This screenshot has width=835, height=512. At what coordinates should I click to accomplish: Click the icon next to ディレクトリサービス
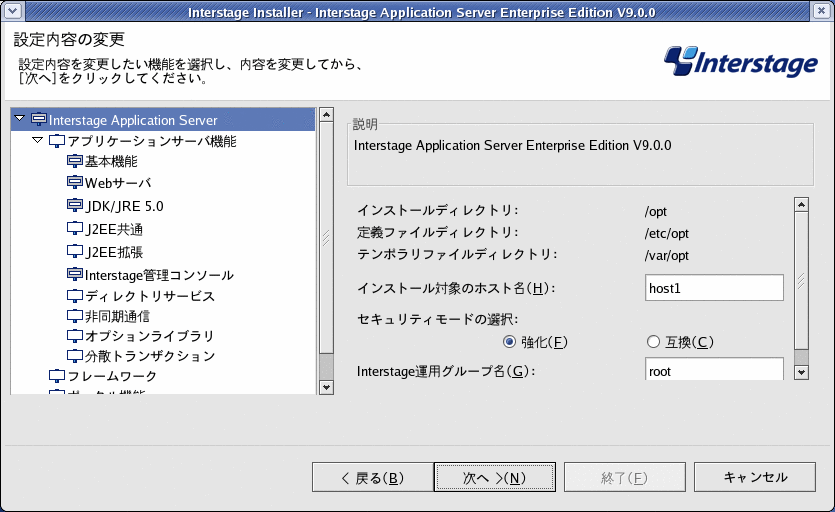pos(75,296)
